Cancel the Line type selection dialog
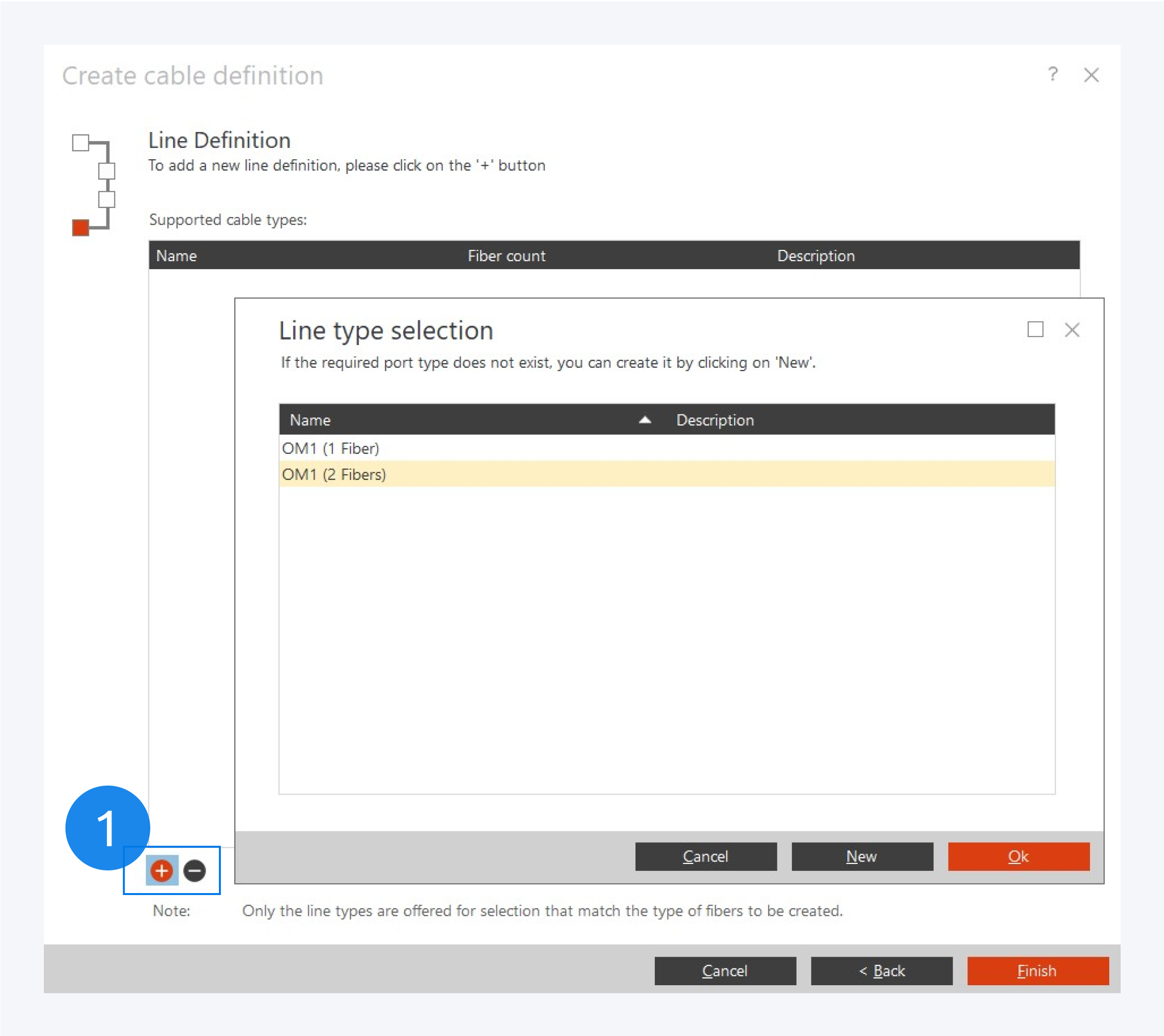The height and width of the screenshot is (1036, 1164). pos(705,856)
